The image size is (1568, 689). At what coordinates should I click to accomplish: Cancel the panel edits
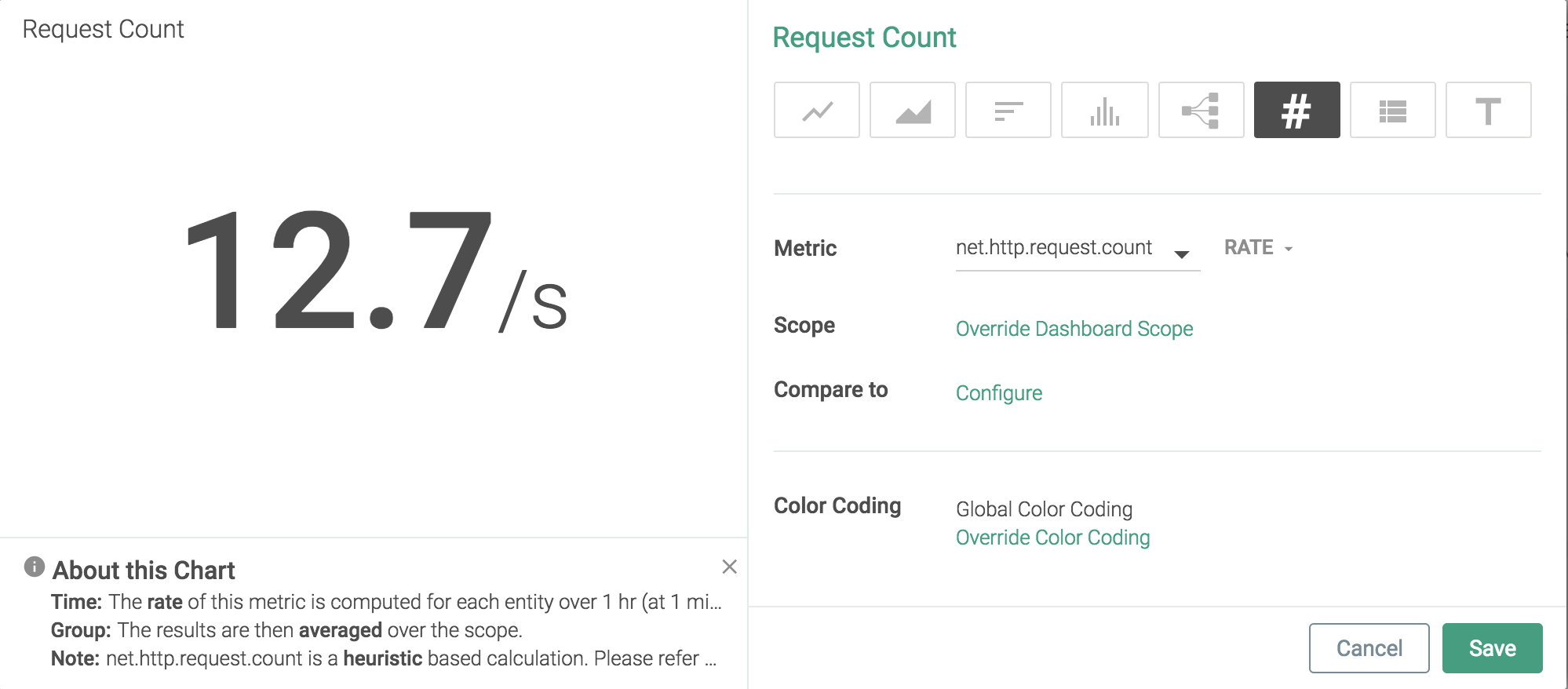1369,648
